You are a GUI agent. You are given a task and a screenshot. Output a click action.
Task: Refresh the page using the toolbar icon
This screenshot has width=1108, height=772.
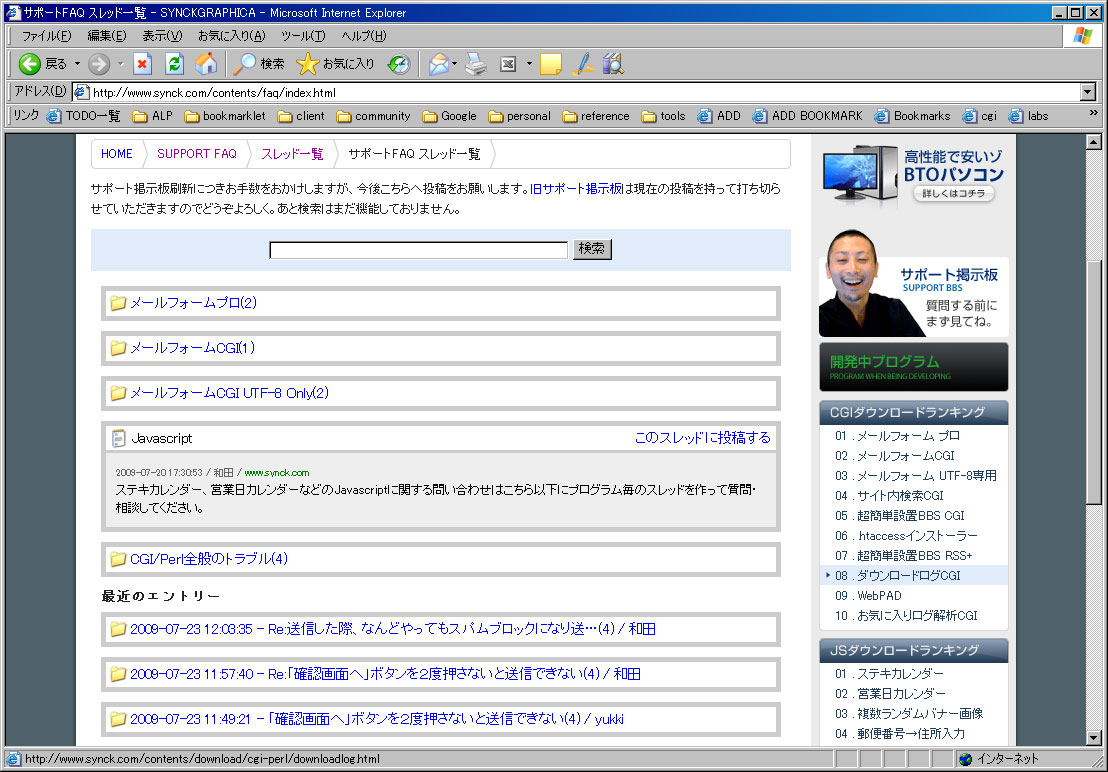(x=175, y=64)
